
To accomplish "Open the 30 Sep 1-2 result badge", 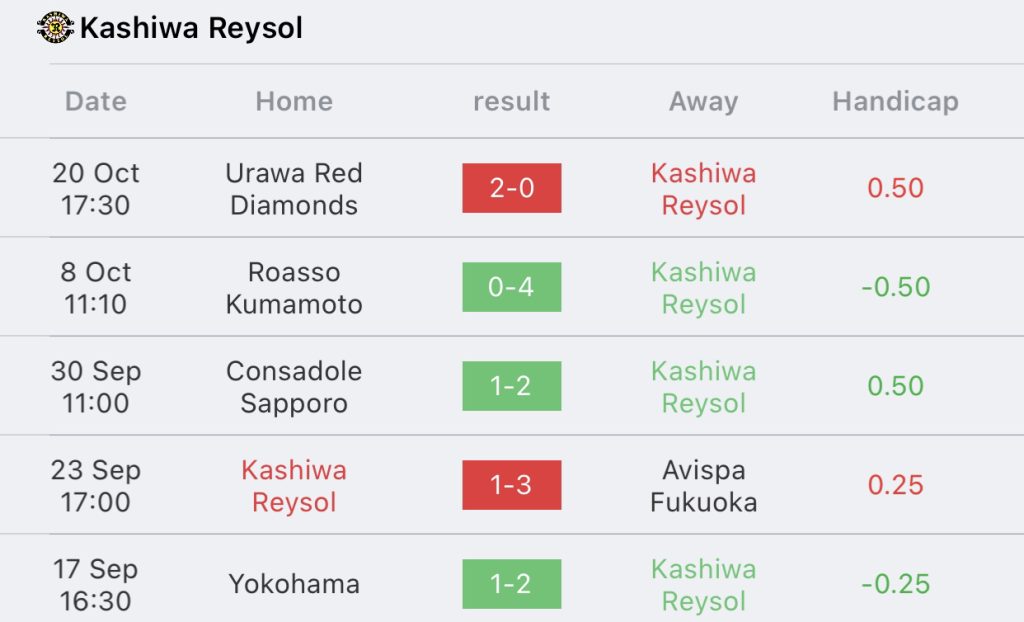I will click(x=512, y=386).
